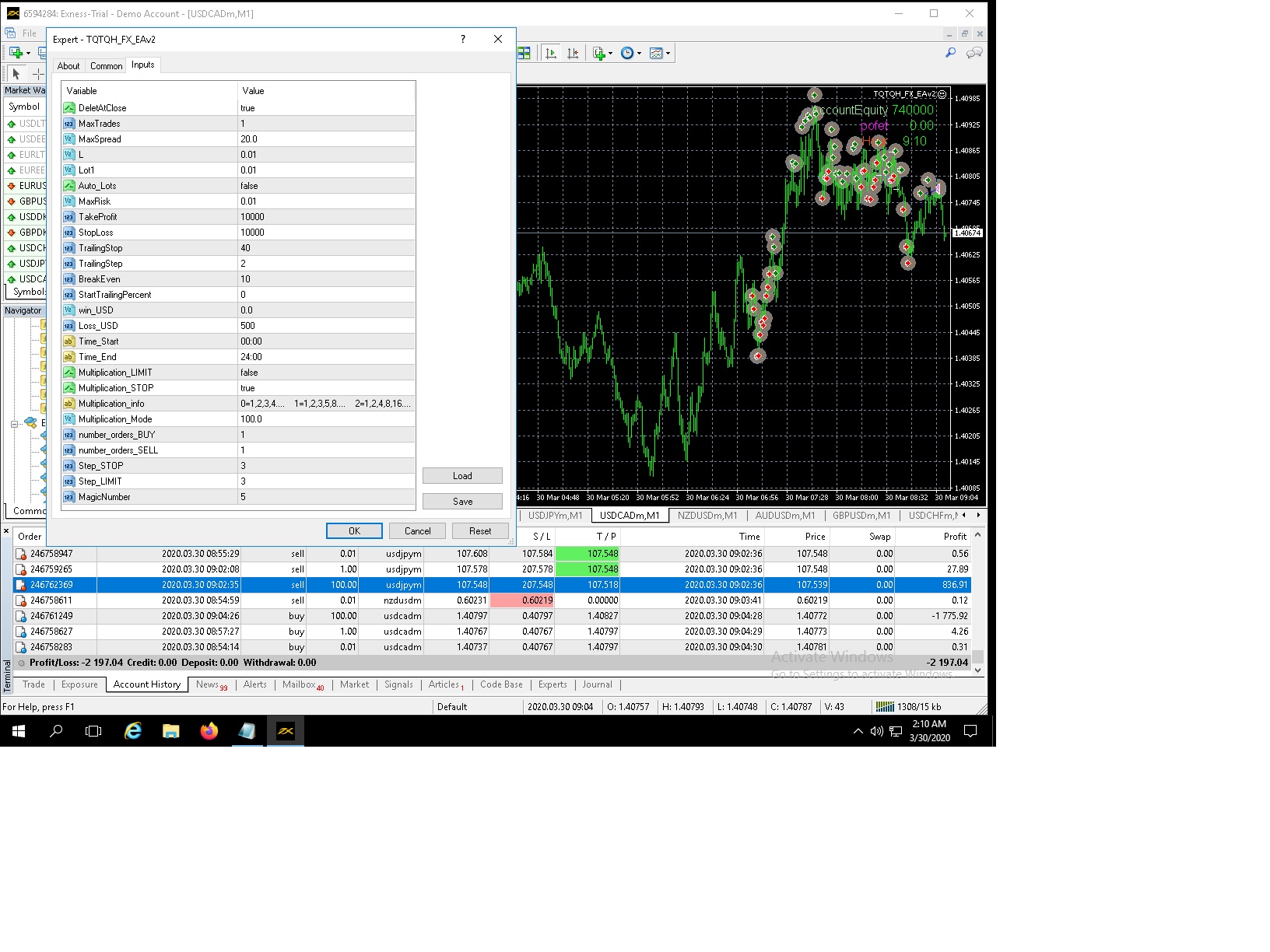The width and height of the screenshot is (1270, 952).
Task: Open the File menu
Action: [30, 33]
